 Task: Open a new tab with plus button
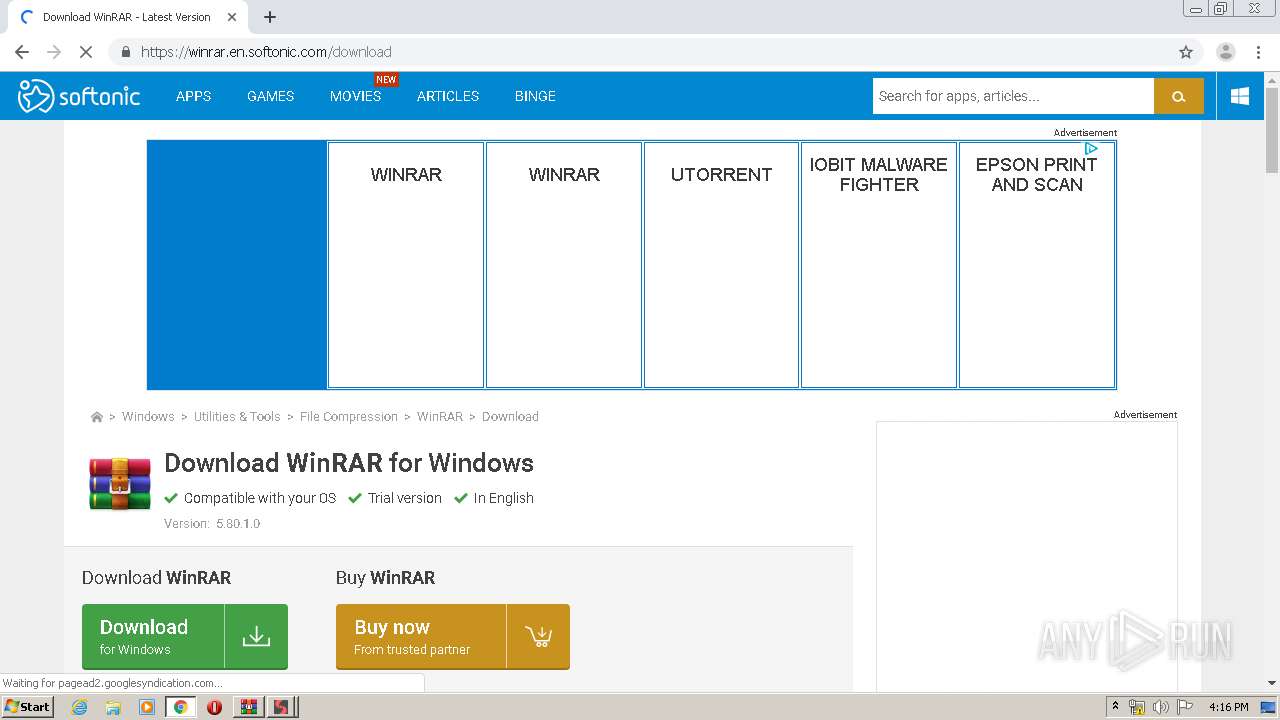pyautogui.click(x=270, y=17)
